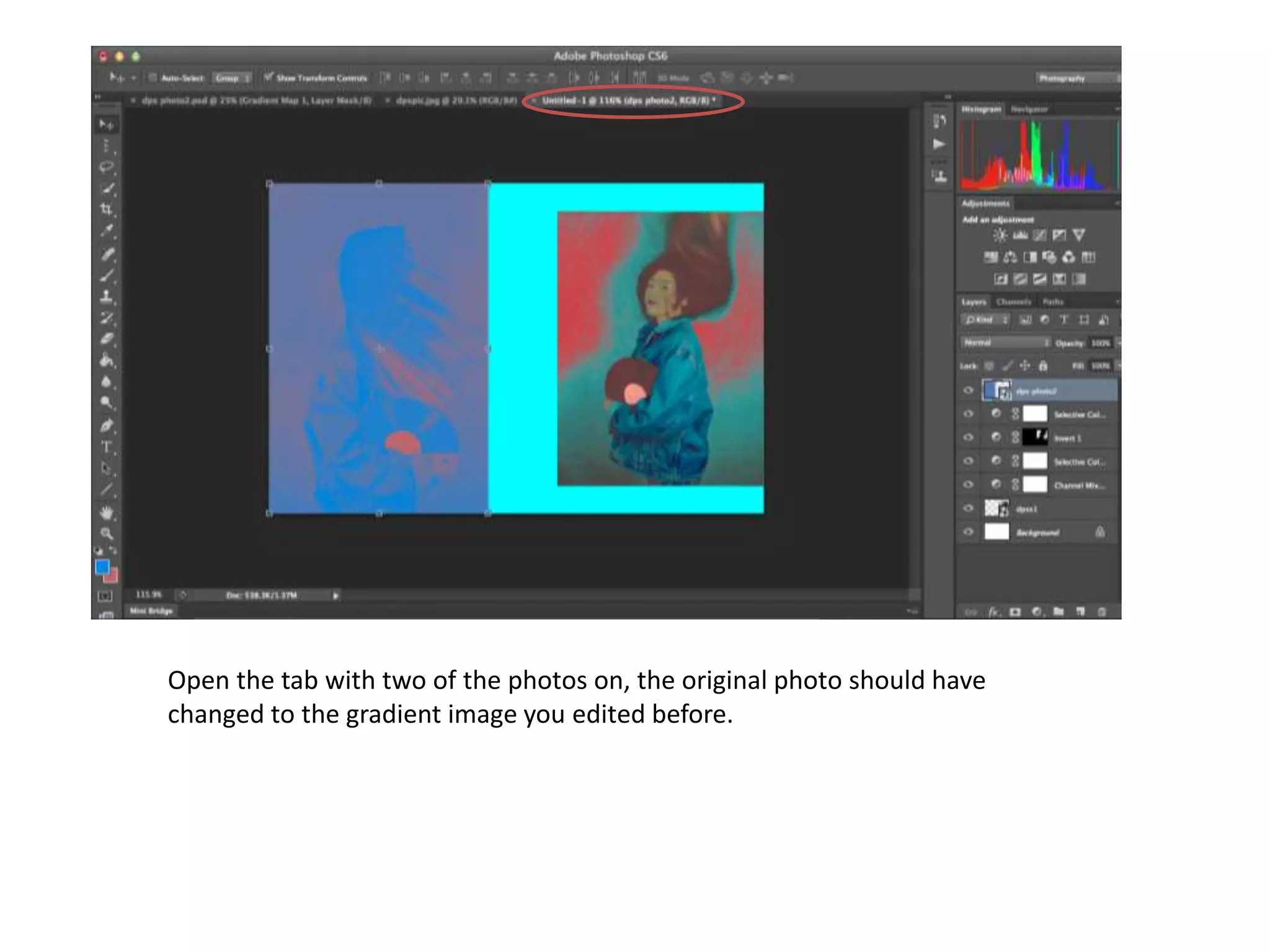Click the Invert 1 layer mask thumbnail
The height and width of the screenshot is (952, 1270).
click(1035, 438)
